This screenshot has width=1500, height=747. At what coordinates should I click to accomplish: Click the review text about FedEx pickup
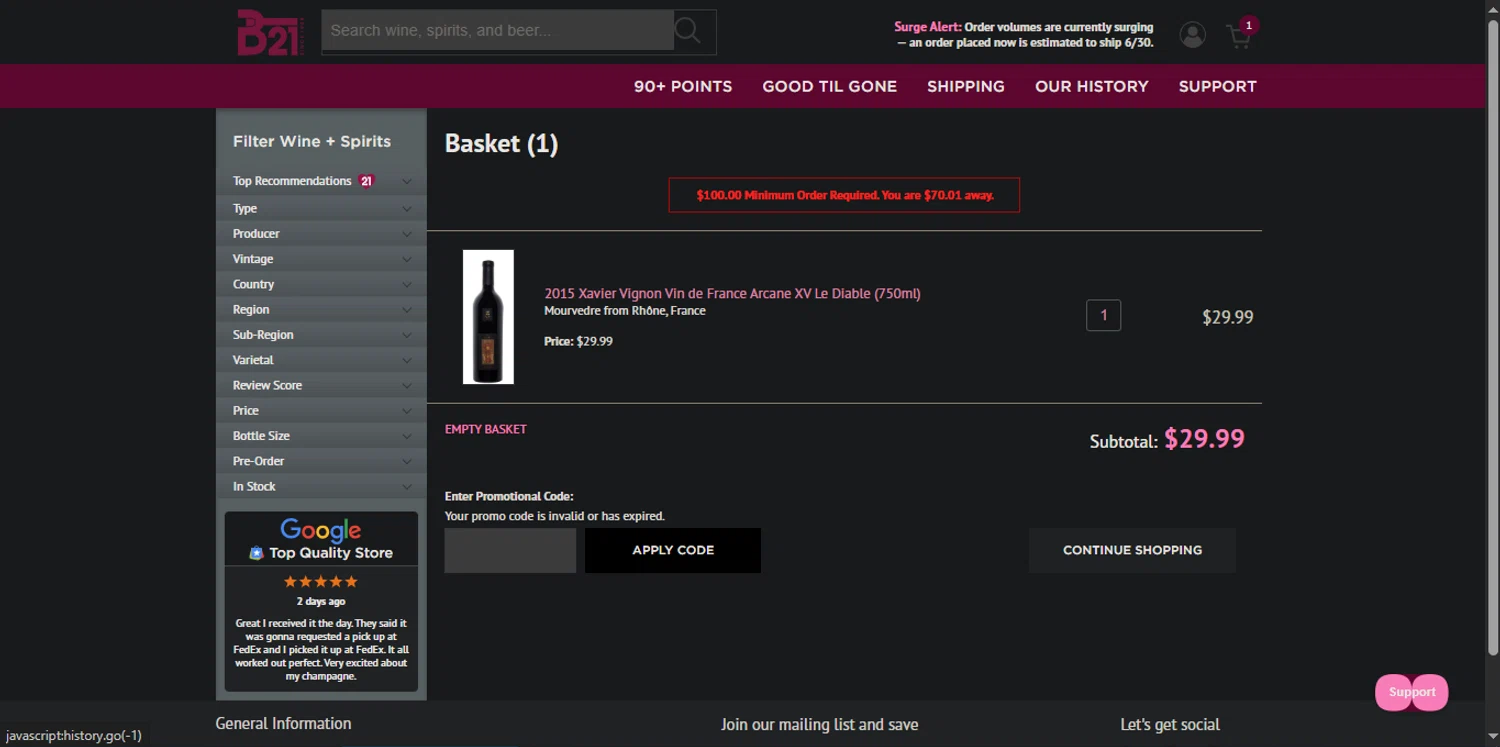click(321, 650)
